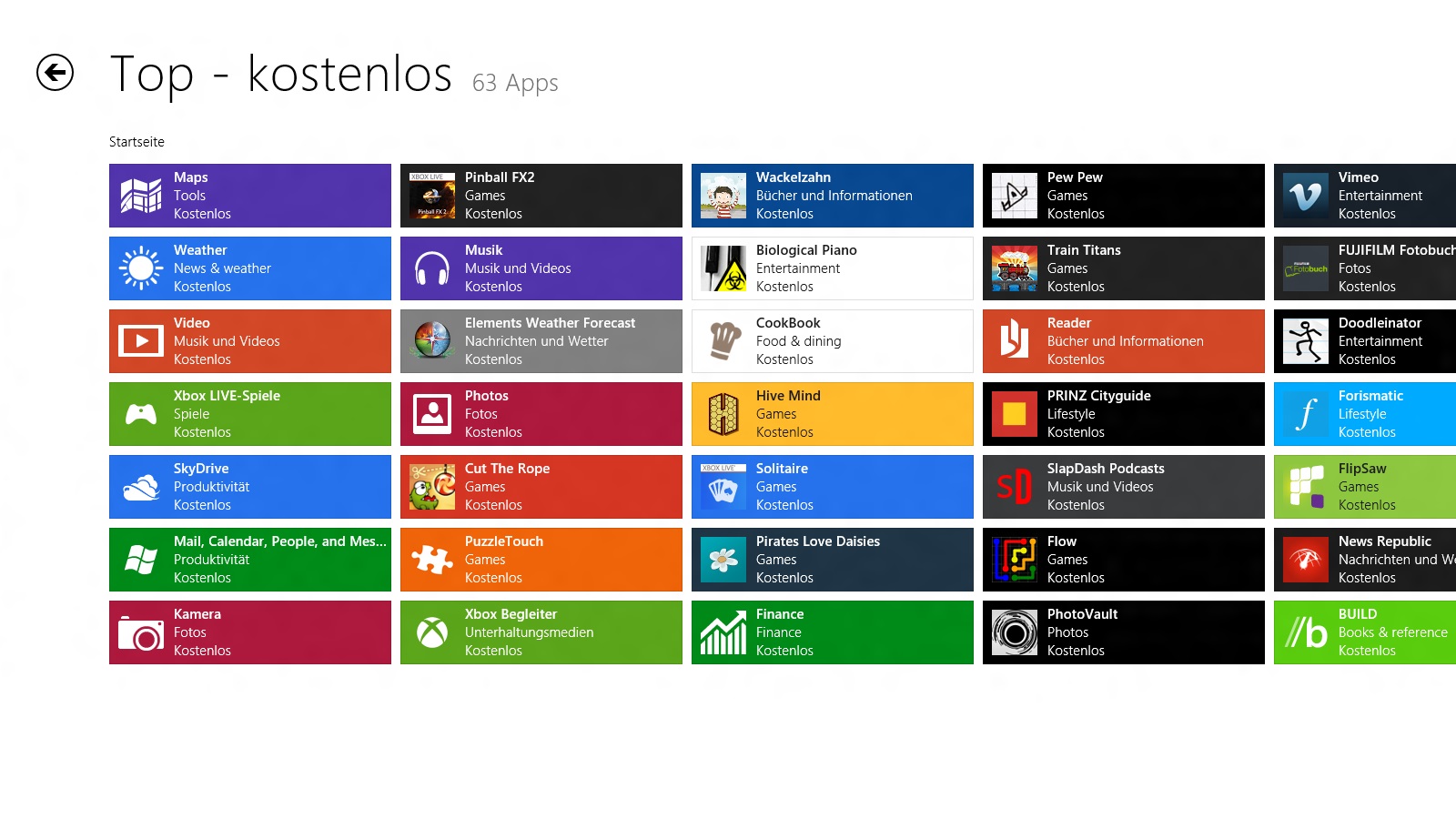Select the Weather sun icon
Image resolution: width=1456 pixels, height=819 pixels.
pyautogui.click(x=141, y=268)
